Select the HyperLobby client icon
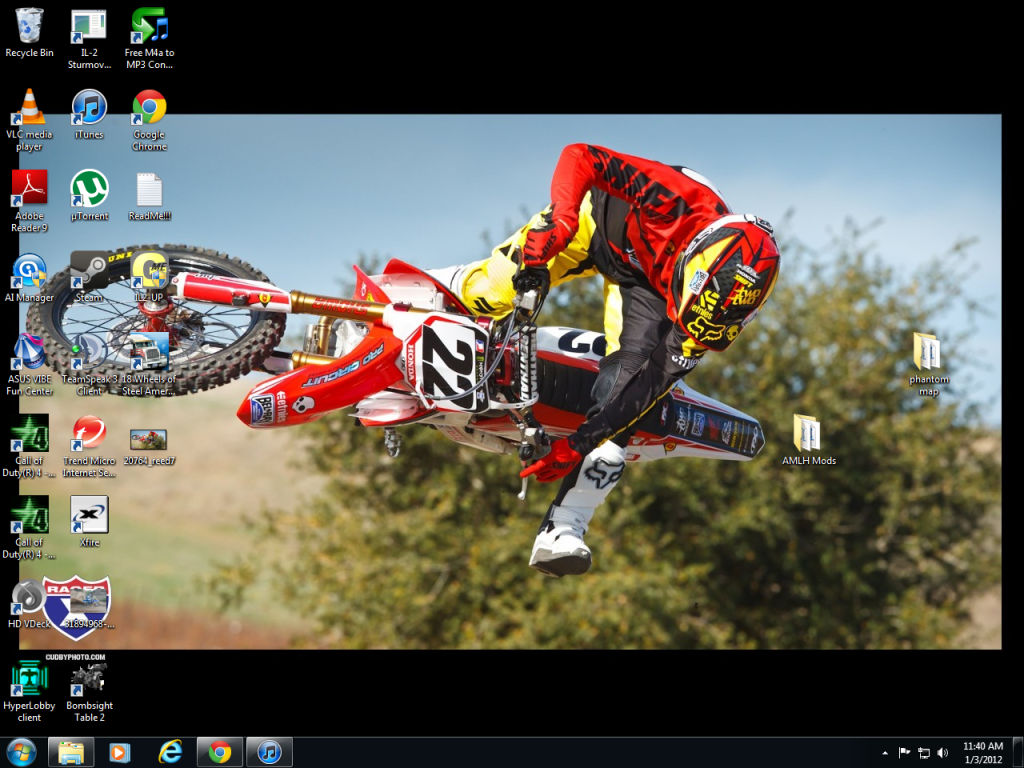The width and height of the screenshot is (1024, 768). 30,679
